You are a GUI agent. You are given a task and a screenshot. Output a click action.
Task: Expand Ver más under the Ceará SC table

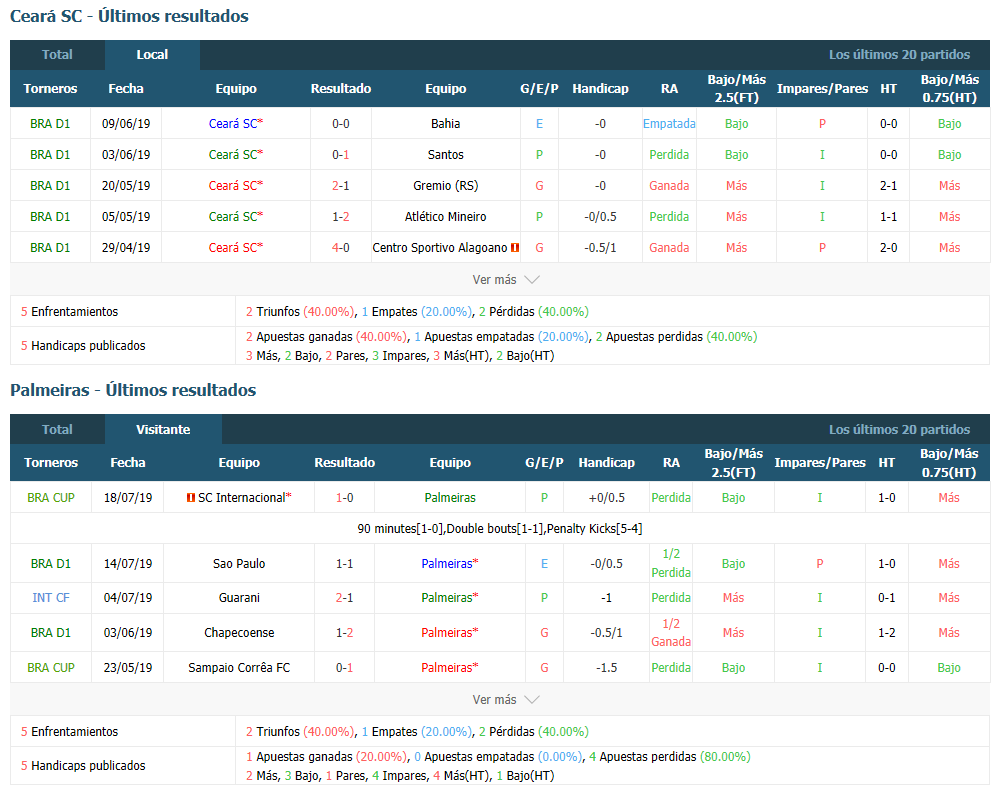click(x=505, y=279)
